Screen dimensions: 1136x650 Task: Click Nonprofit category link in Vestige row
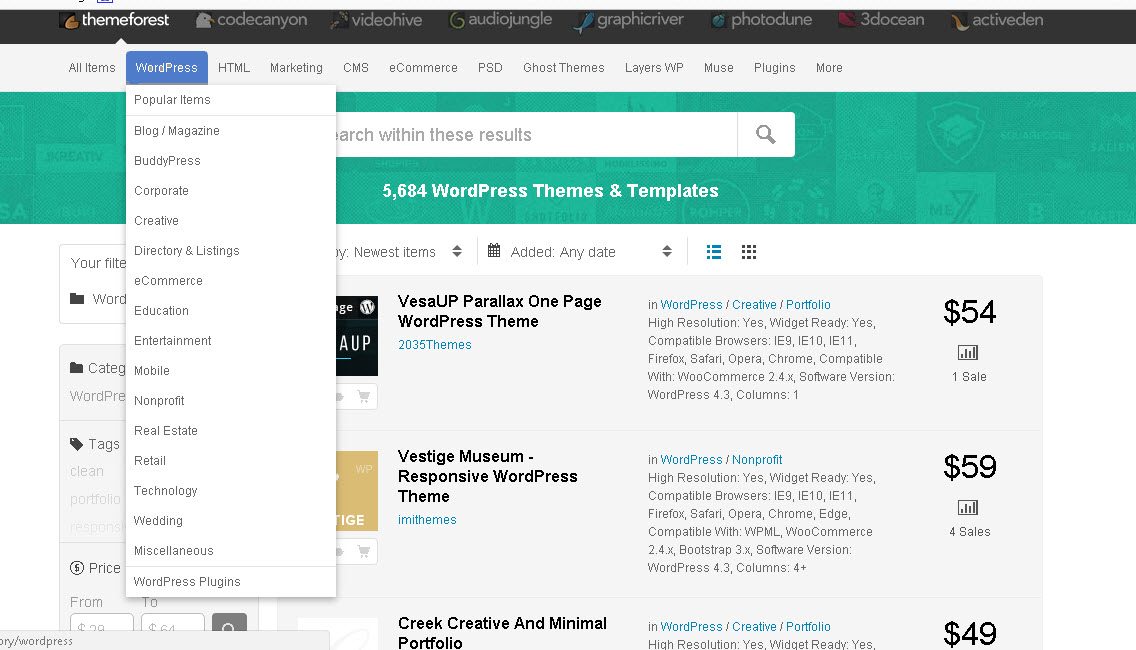pos(757,460)
